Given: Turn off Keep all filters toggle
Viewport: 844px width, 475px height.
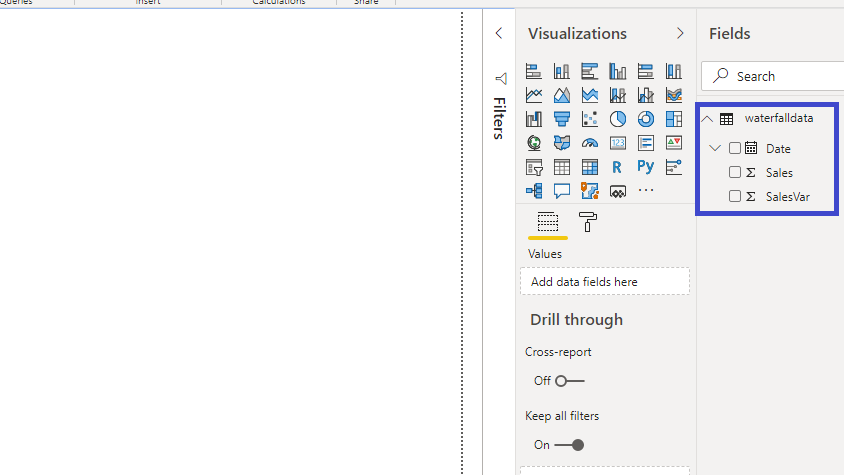Looking at the screenshot, I should point(570,445).
